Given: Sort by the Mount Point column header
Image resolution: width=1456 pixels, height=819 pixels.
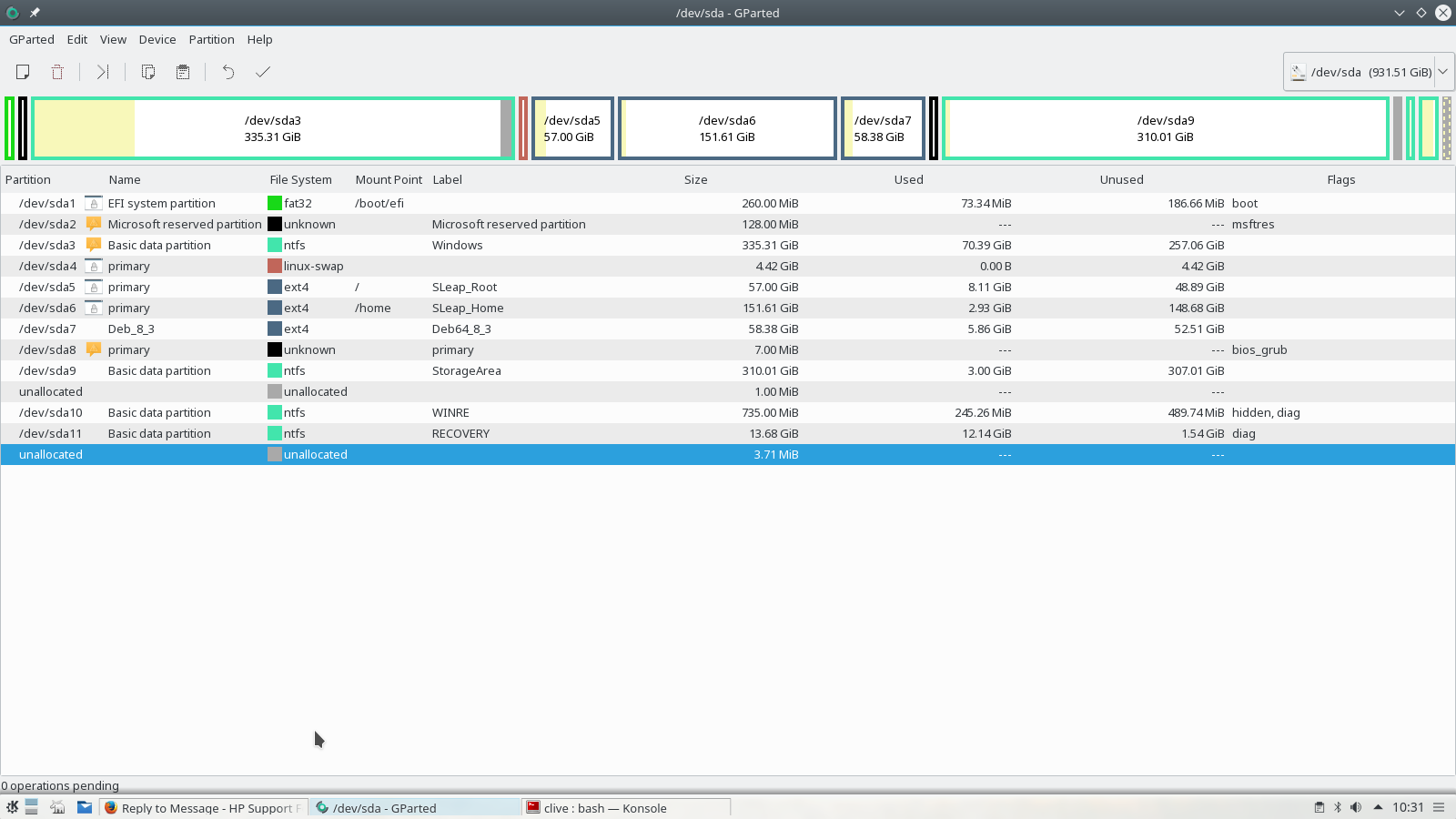Looking at the screenshot, I should (389, 179).
